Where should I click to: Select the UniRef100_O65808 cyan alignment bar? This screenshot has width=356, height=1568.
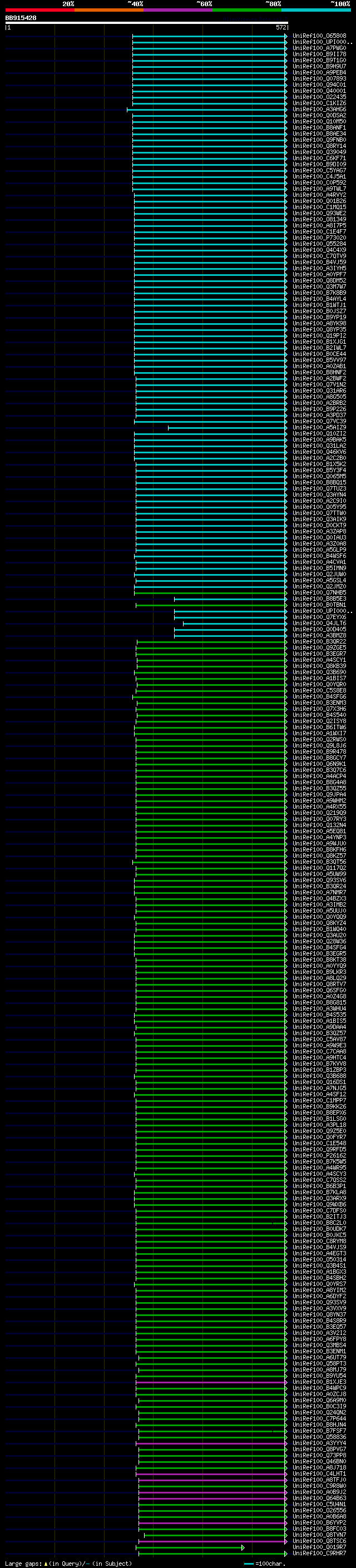209,36
